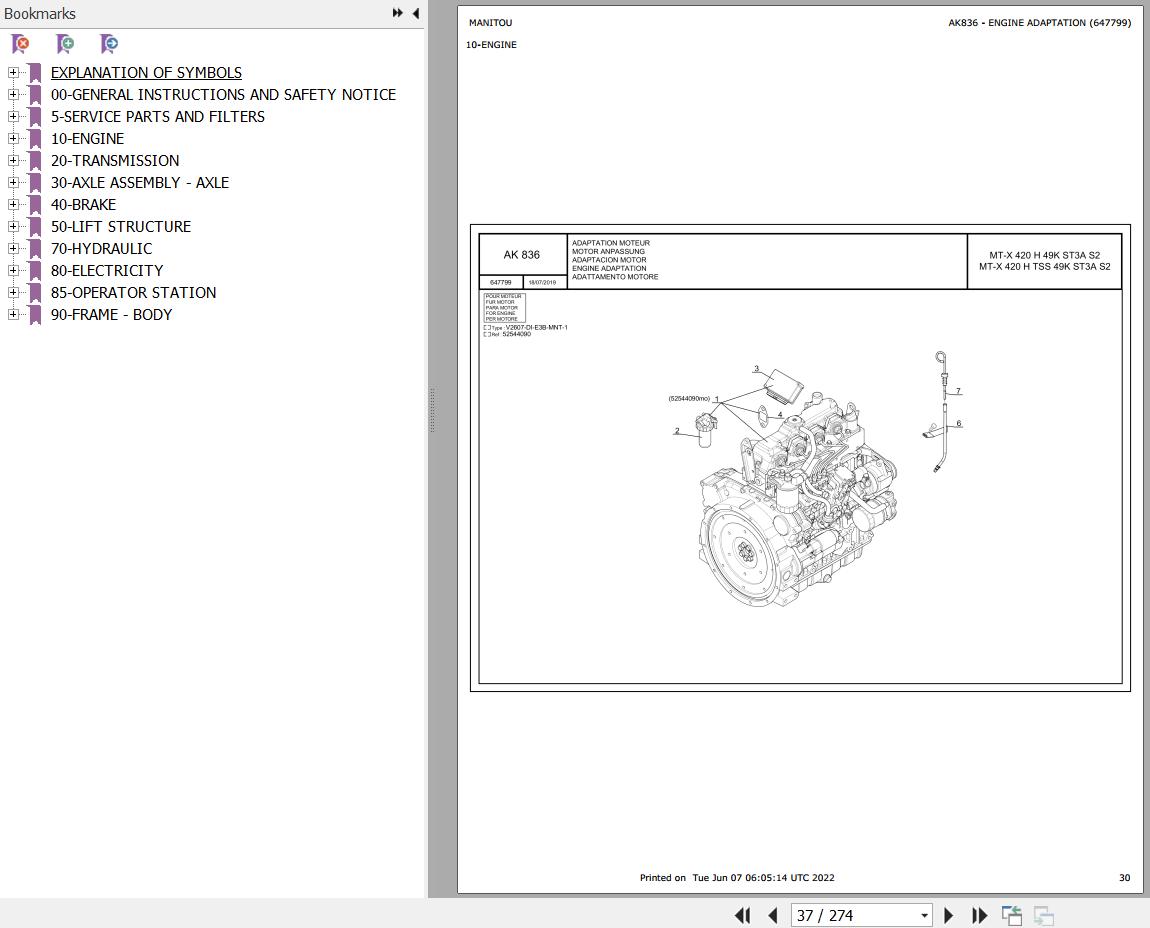Click the panel splitter grip handle
Viewport: 1150px width, 928px height.
pyautogui.click(x=433, y=409)
